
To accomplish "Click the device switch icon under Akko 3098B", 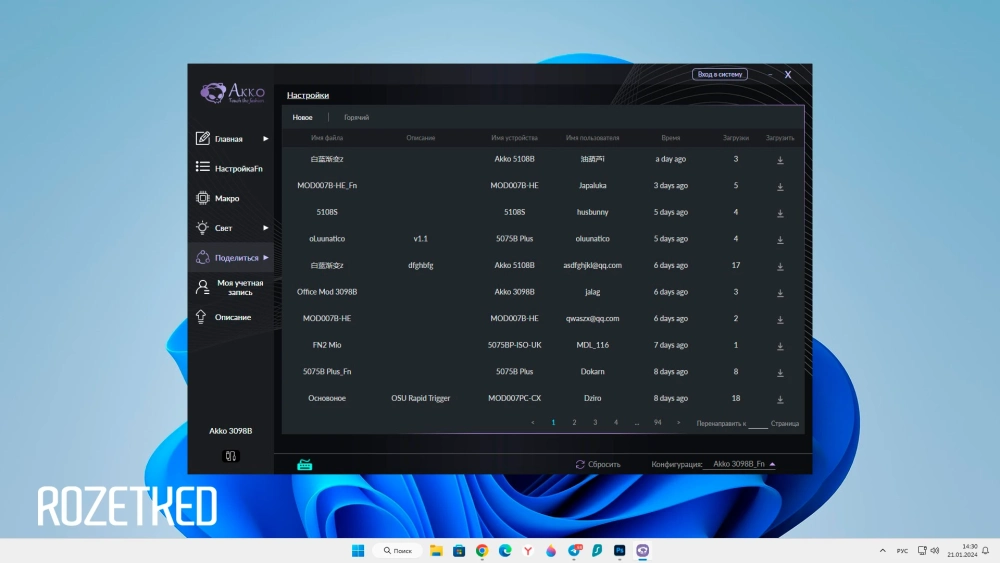I will point(231,456).
